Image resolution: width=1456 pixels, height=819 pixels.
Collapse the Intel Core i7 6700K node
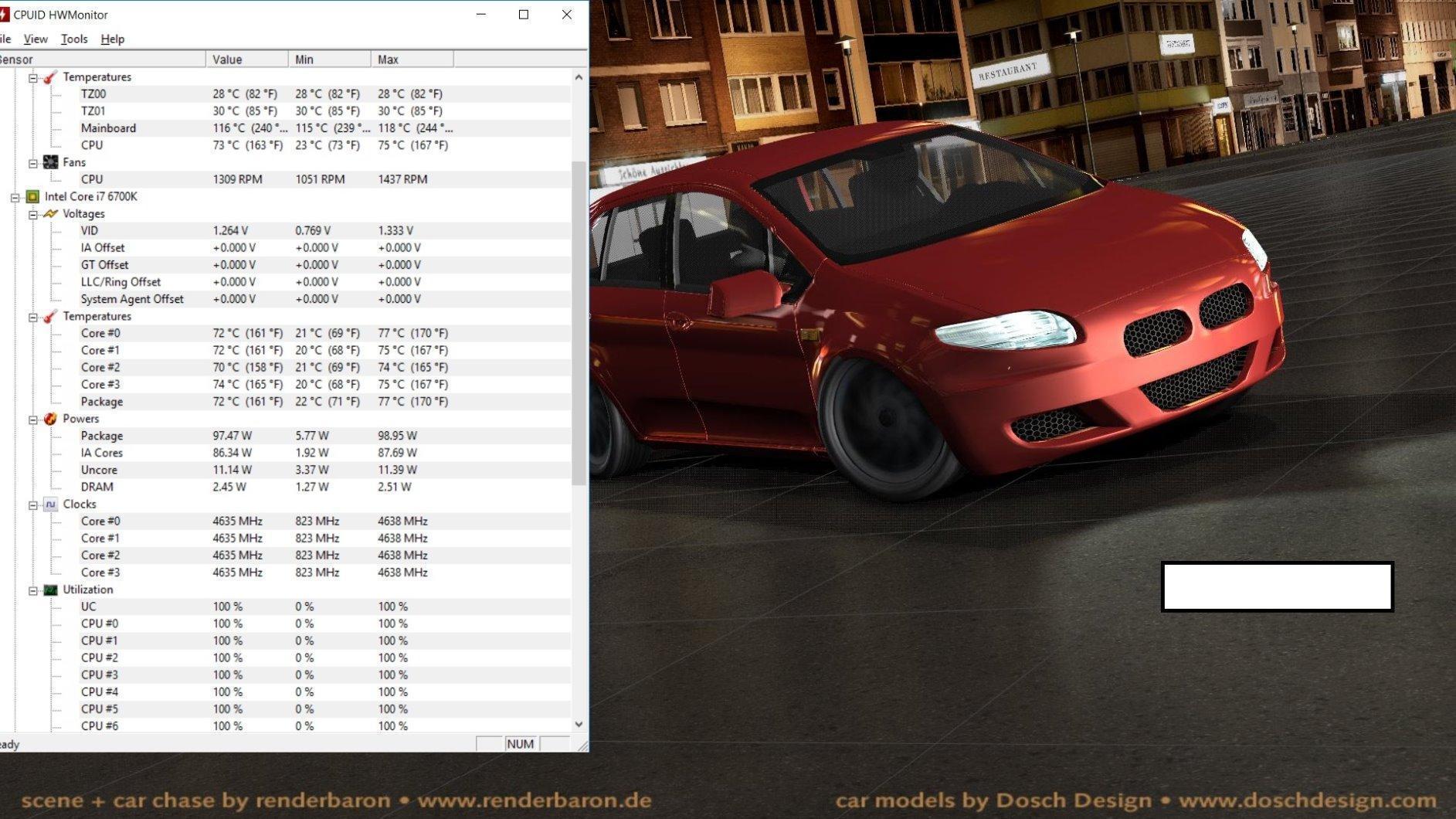pyautogui.click(x=15, y=198)
